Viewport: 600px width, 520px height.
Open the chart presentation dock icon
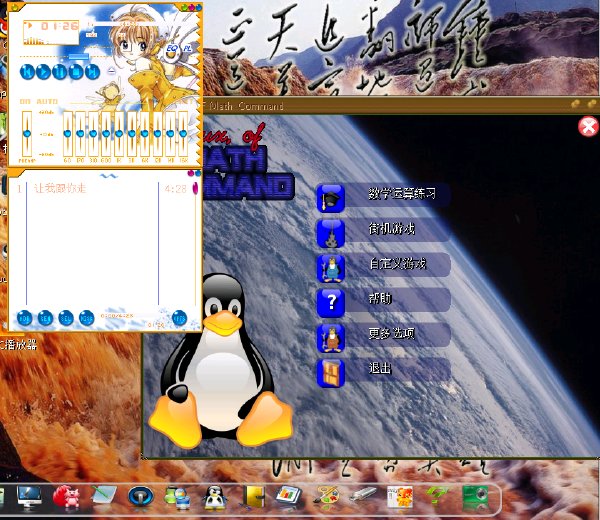click(289, 497)
